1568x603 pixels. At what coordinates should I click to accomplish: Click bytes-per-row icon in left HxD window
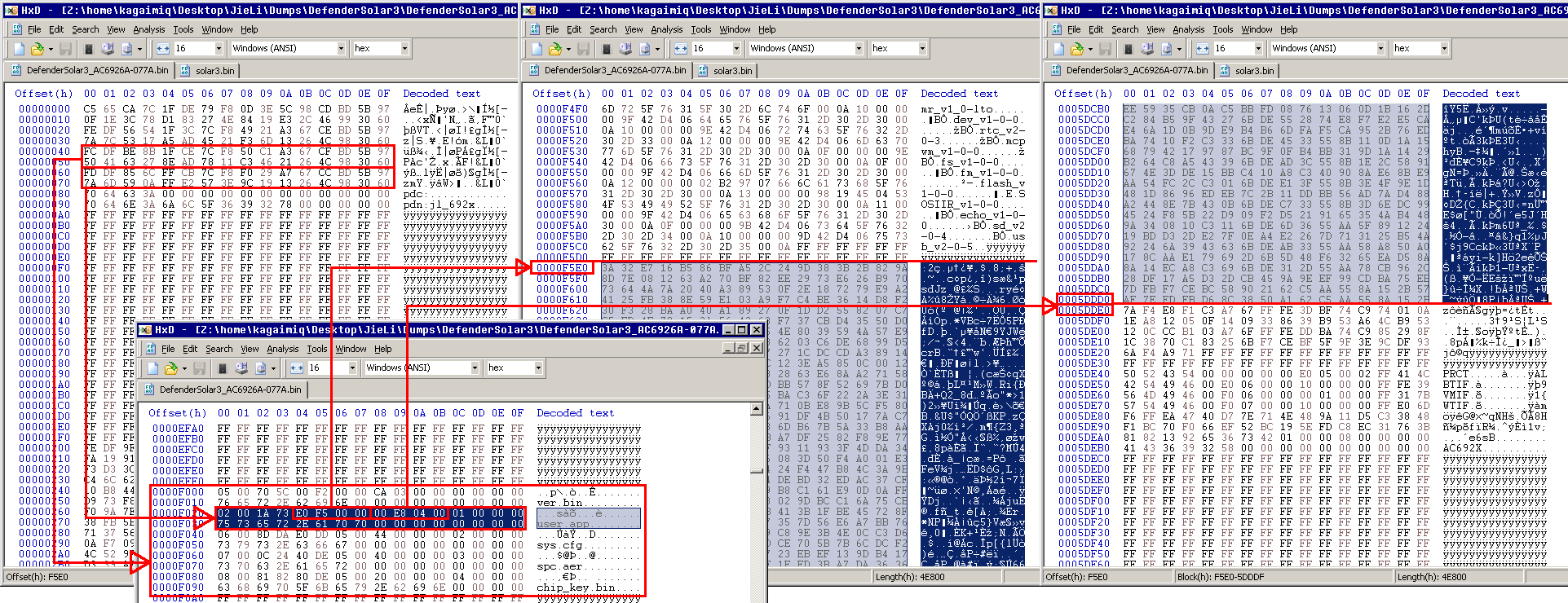coord(163,49)
